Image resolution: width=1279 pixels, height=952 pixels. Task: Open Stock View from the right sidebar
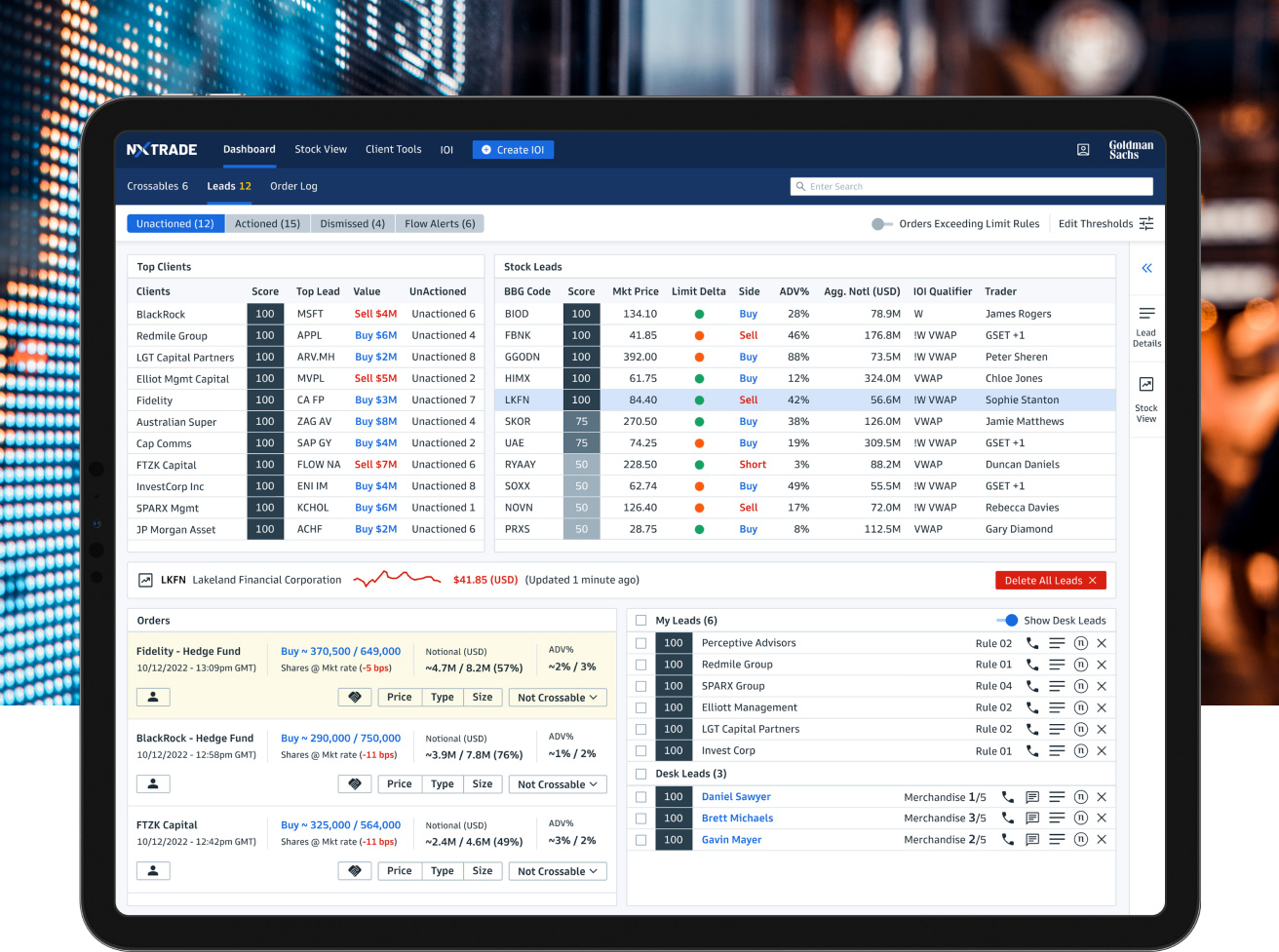pos(1146,400)
